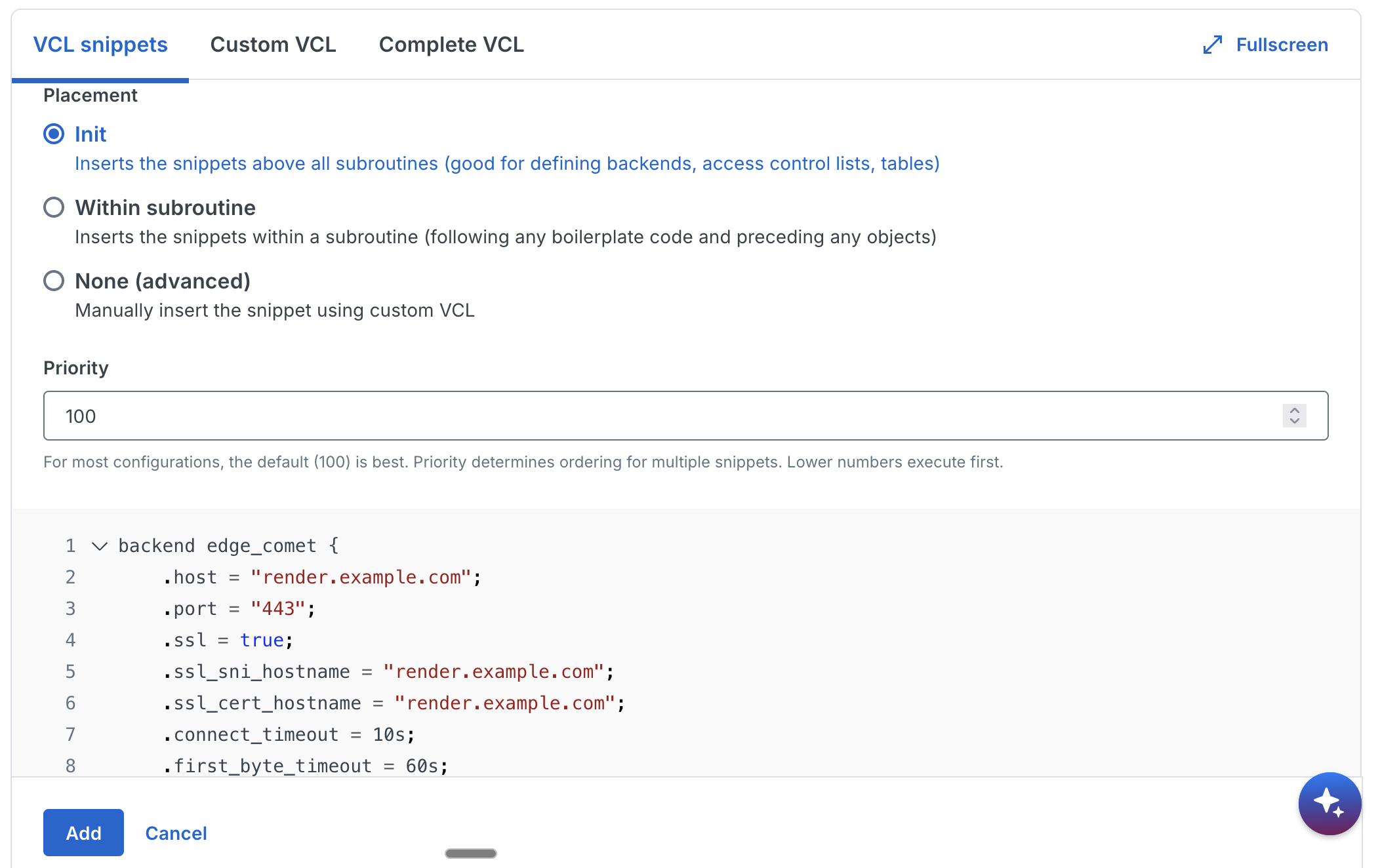1380x868 pixels.
Task: Click the Priority stepper up arrow
Action: click(1294, 410)
